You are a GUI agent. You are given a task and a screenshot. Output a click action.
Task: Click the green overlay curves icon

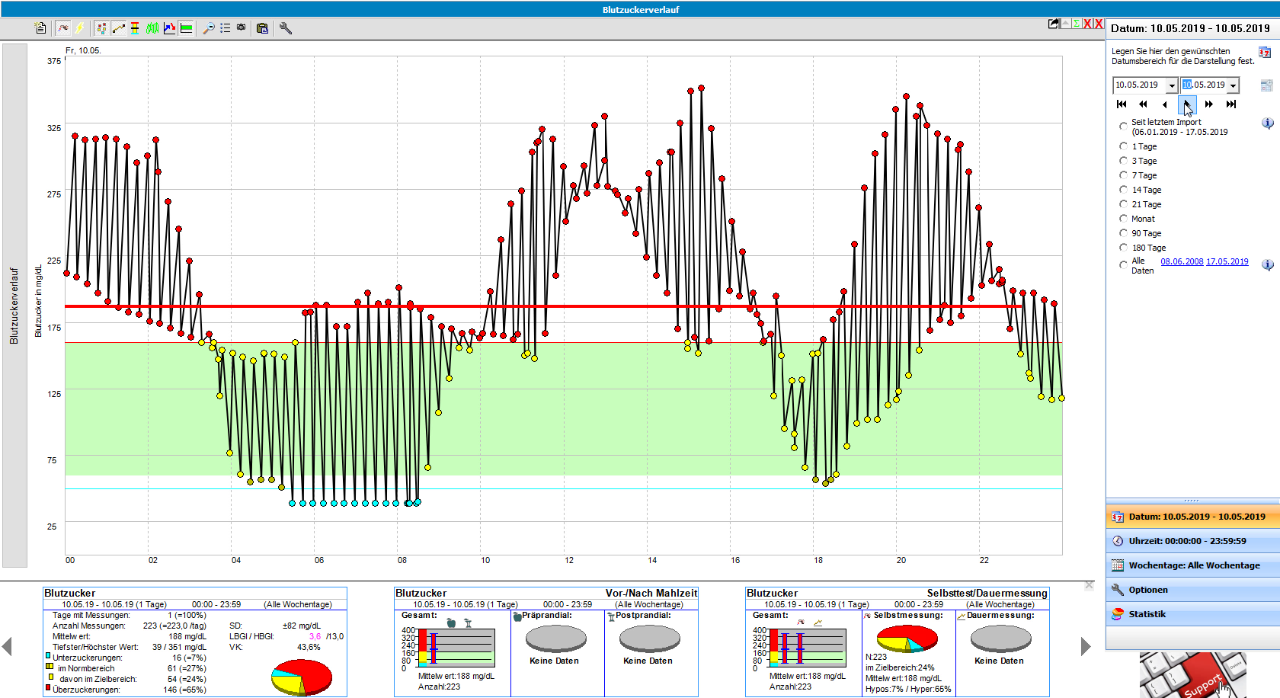[x=152, y=28]
